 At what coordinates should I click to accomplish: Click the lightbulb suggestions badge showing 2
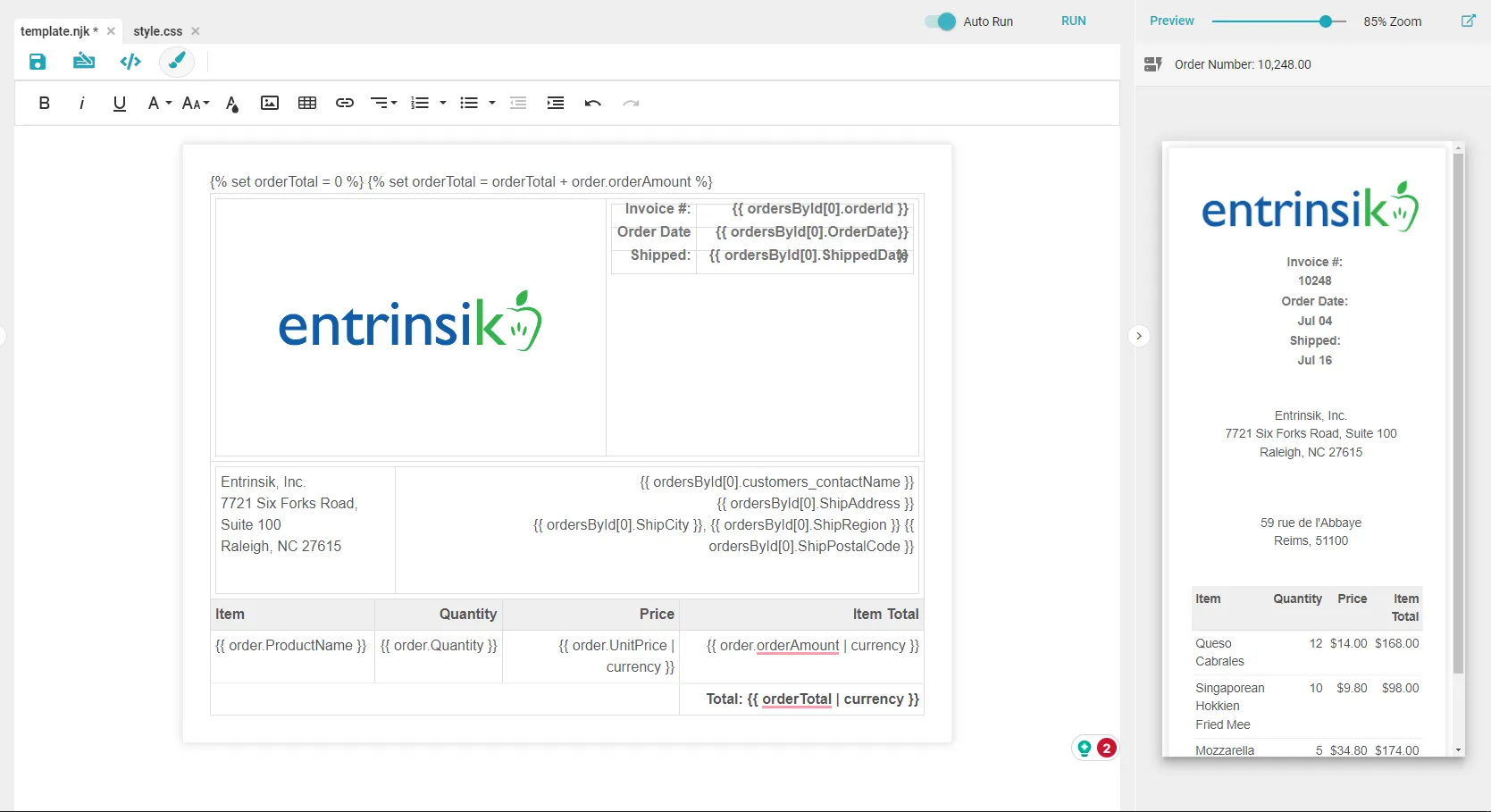[1095, 748]
